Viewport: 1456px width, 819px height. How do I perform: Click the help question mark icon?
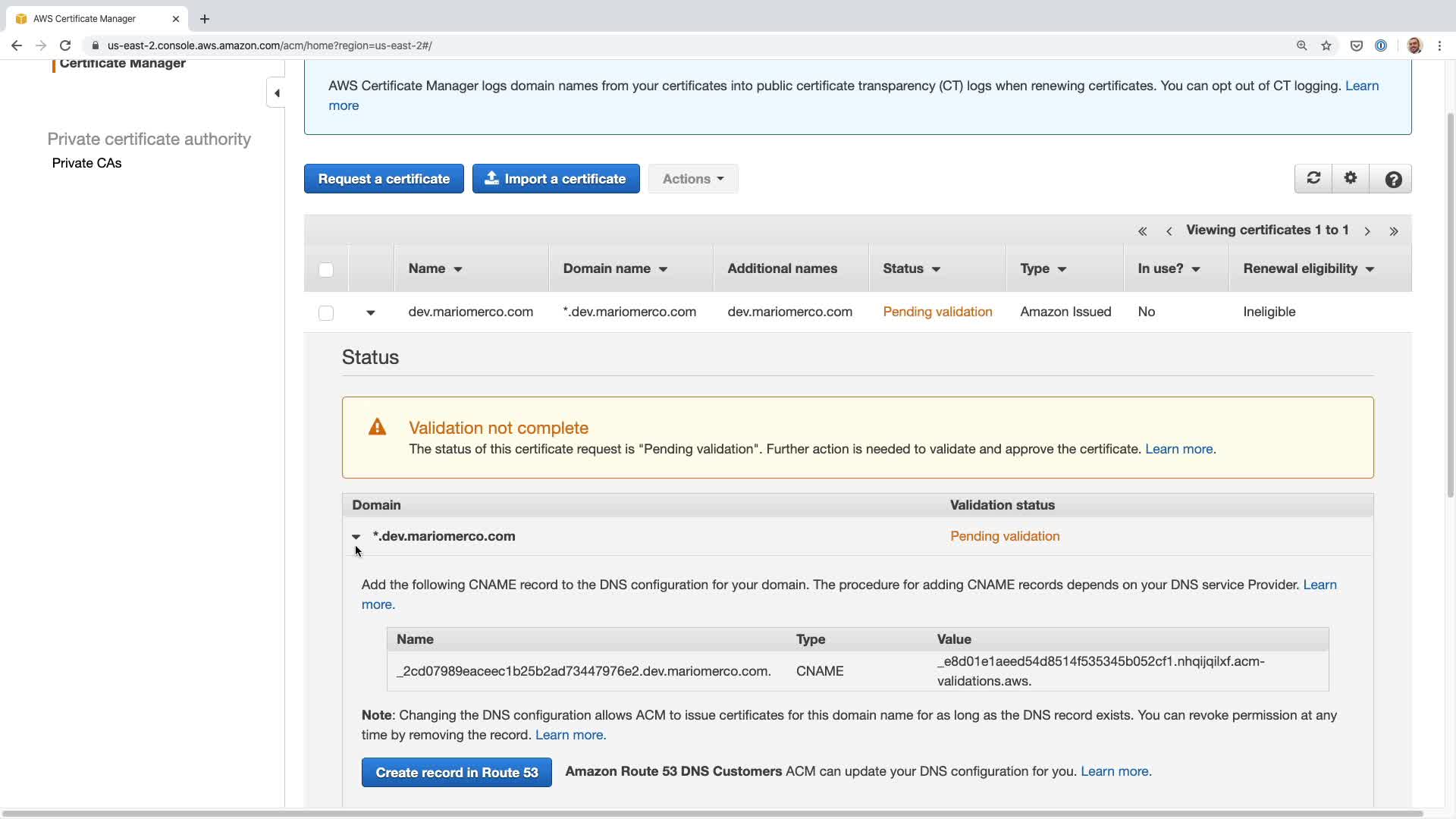tap(1392, 180)
